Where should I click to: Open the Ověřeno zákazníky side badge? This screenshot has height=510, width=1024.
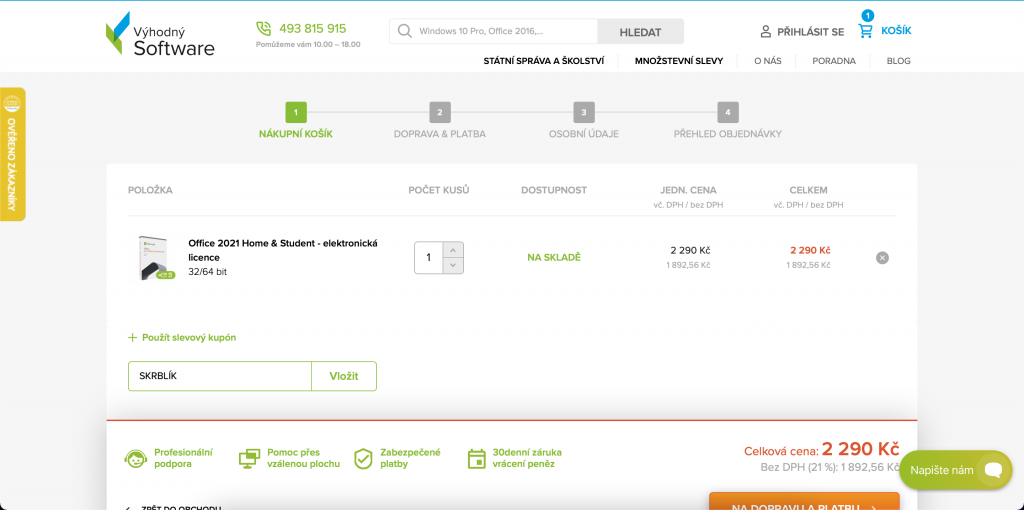12,154
